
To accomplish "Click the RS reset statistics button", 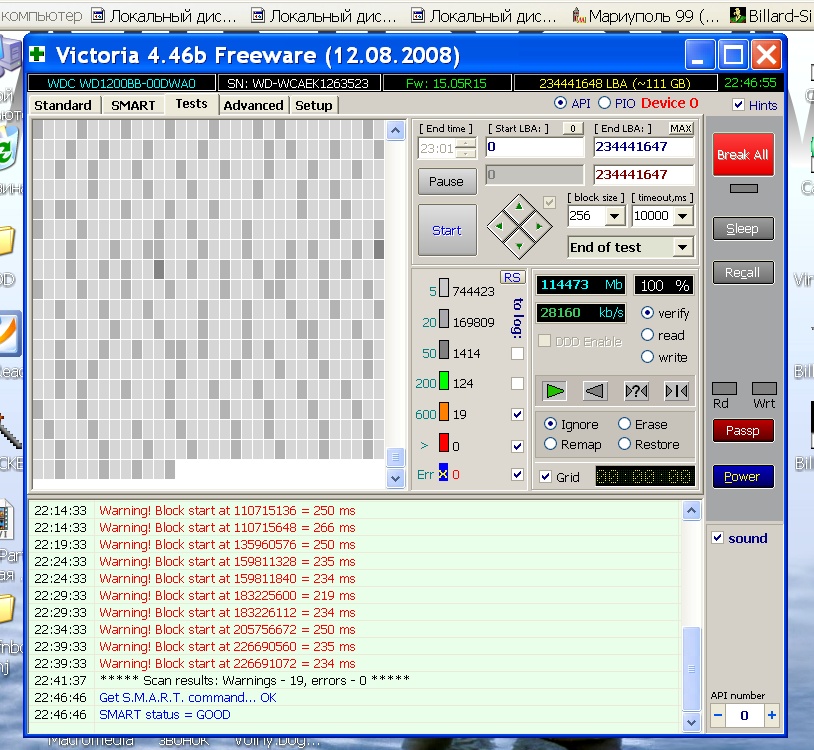I will (512, 277).
